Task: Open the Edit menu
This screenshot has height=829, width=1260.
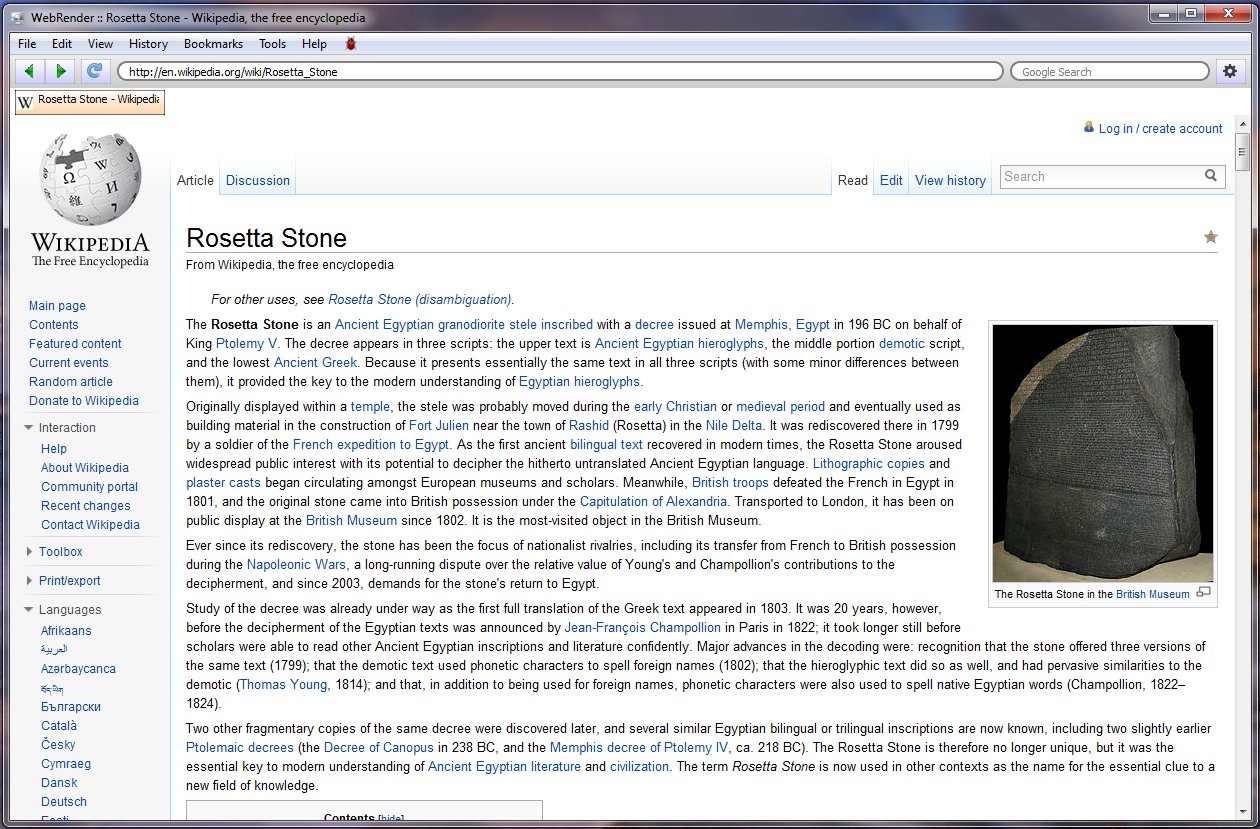Action: pyautogui.click(x=62, y=44)
